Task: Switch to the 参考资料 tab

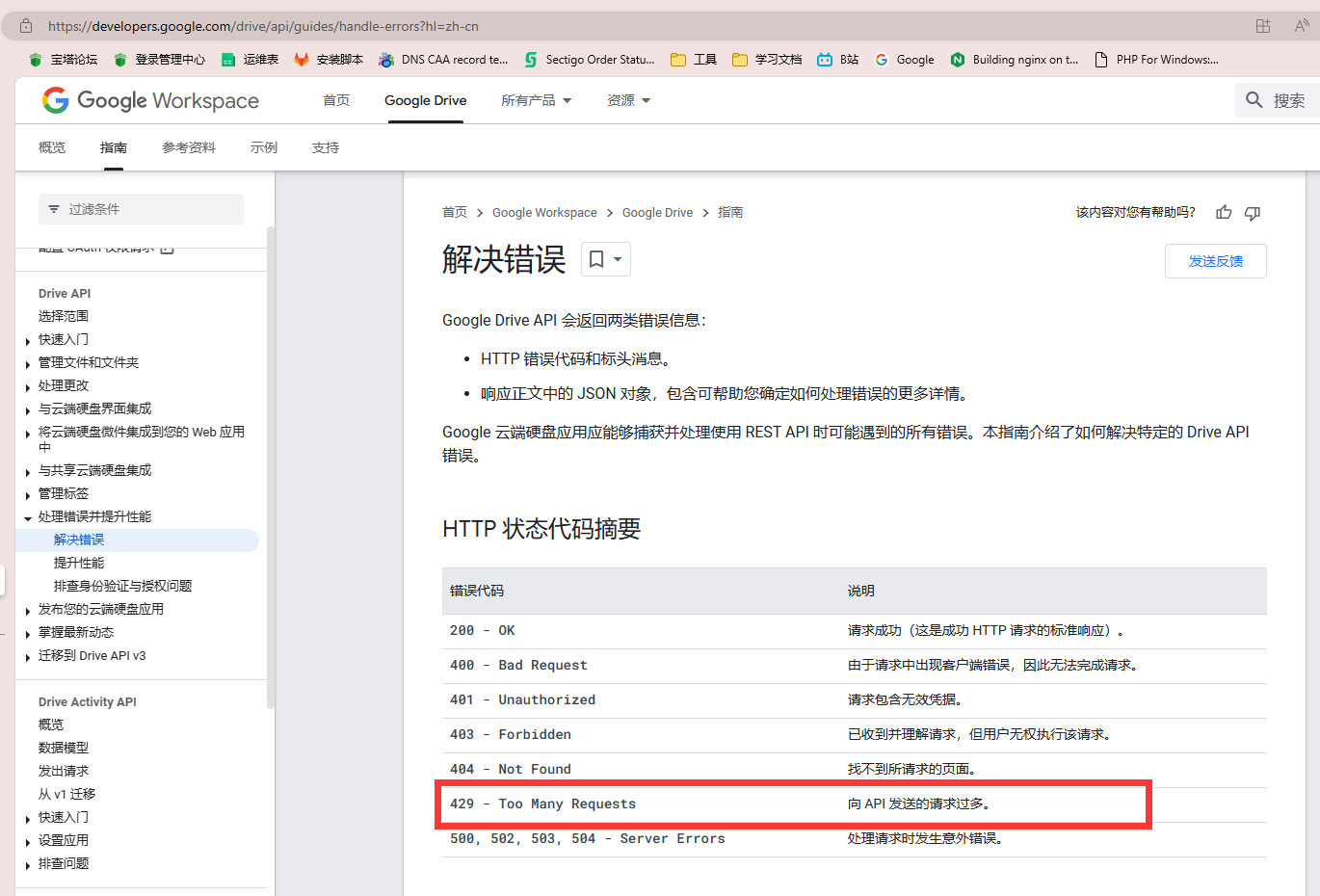Action: [x=189, y=147]
